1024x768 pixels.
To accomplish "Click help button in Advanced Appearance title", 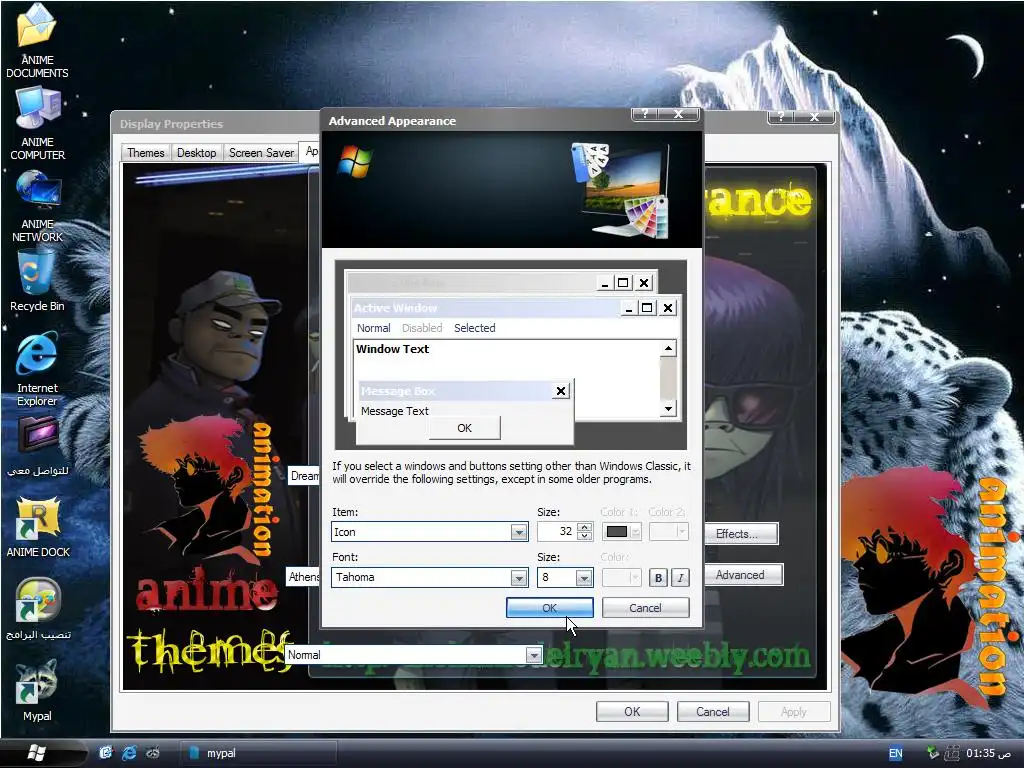I will [x=645, y=114].
